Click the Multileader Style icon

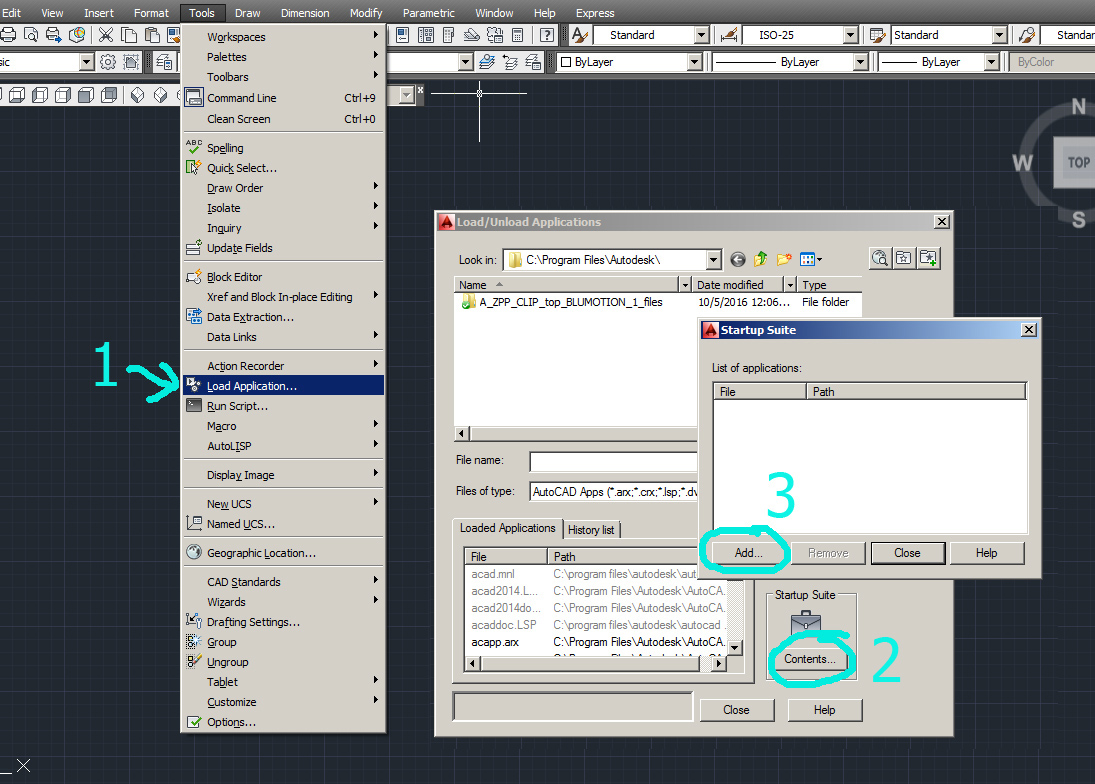(x=1027, y=35)
